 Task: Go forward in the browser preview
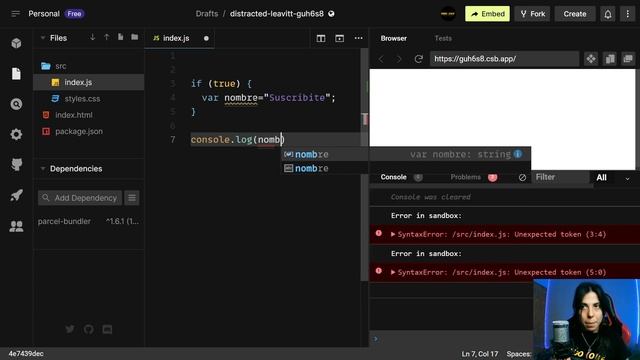point(399,59)
